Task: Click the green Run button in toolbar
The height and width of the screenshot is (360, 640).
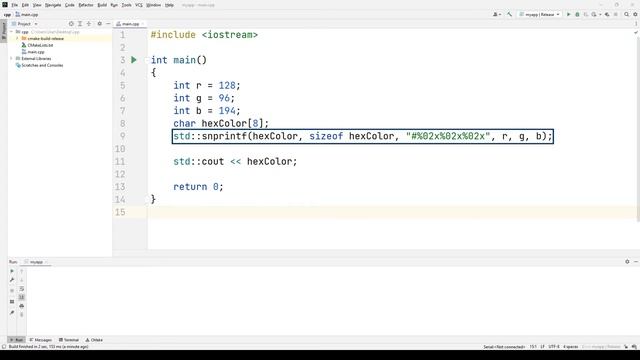Action: tap(568, 14)
